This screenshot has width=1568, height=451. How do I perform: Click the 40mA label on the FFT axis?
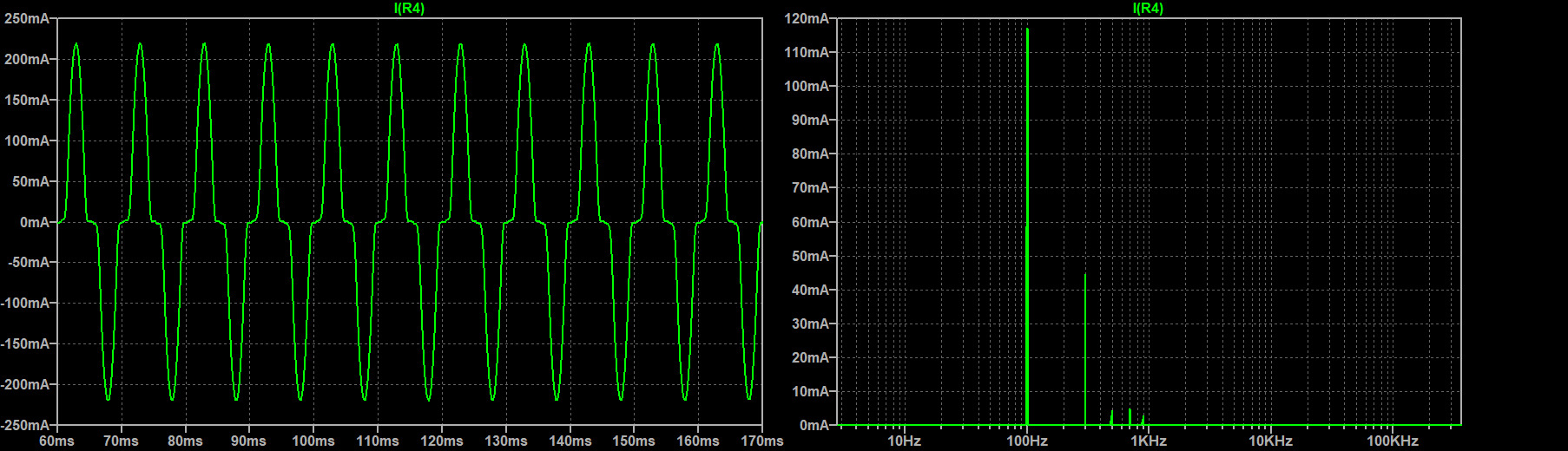[811, 290]
